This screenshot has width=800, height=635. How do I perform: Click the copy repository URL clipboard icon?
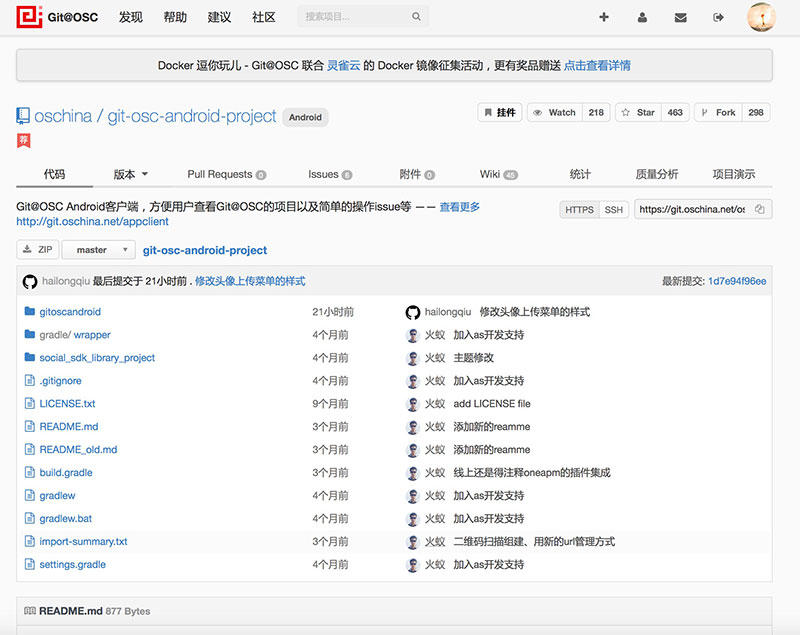point(759,209)
